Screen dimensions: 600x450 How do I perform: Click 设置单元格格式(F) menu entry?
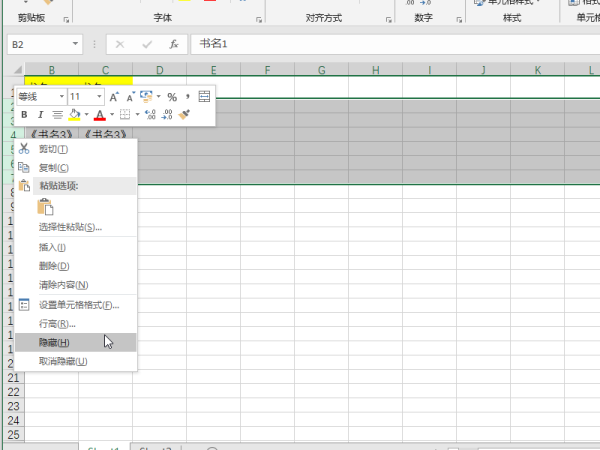click(x=78, y=304)
